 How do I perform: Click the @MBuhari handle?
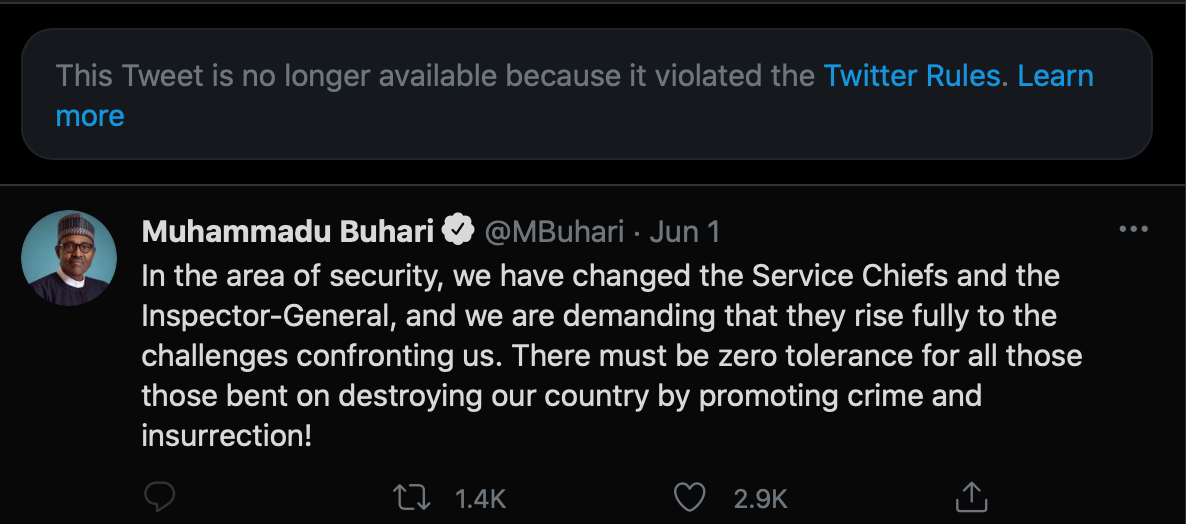tap(555, 232)
